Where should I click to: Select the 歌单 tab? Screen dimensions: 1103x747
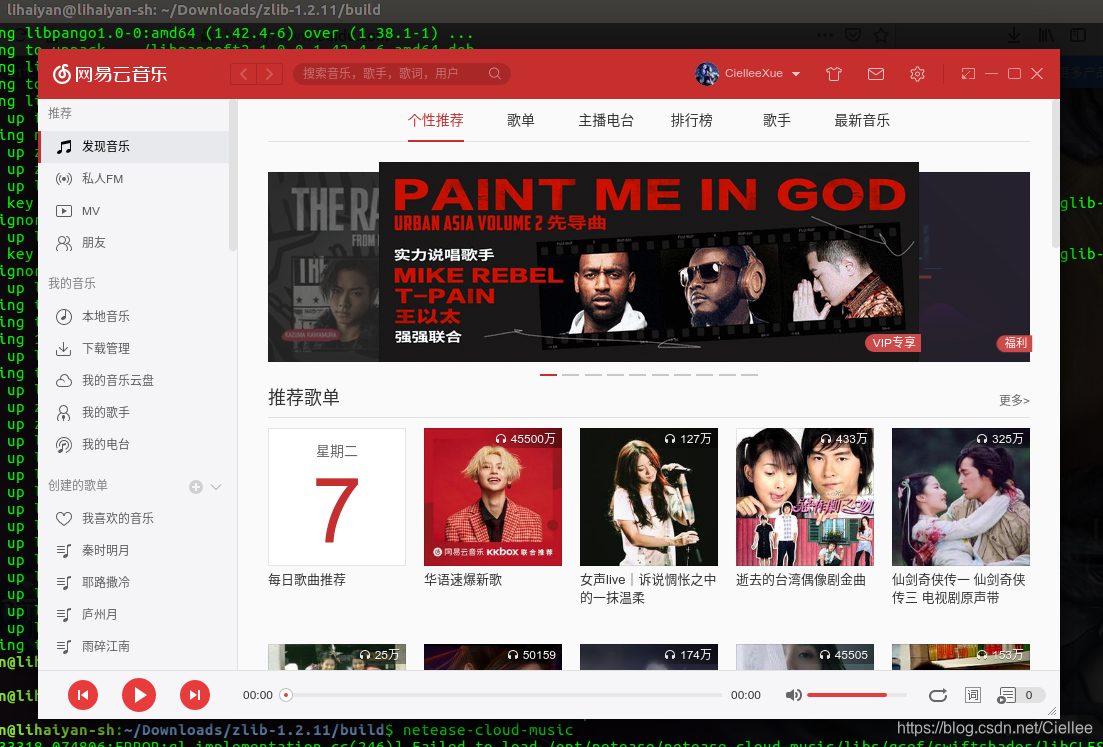pyautogui.click(x=521, y=121)
